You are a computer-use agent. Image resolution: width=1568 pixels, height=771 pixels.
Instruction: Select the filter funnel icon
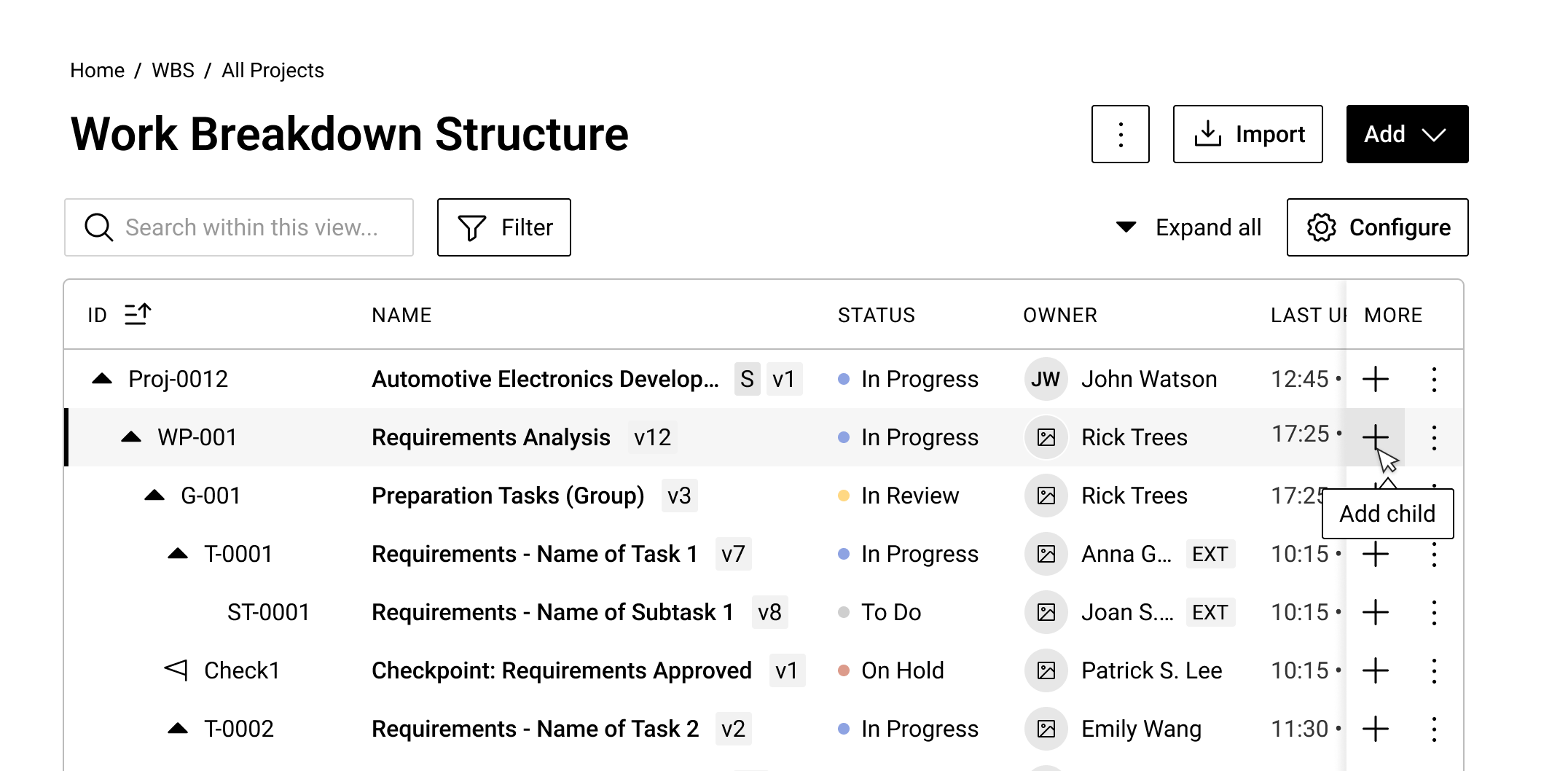point(471,227)
